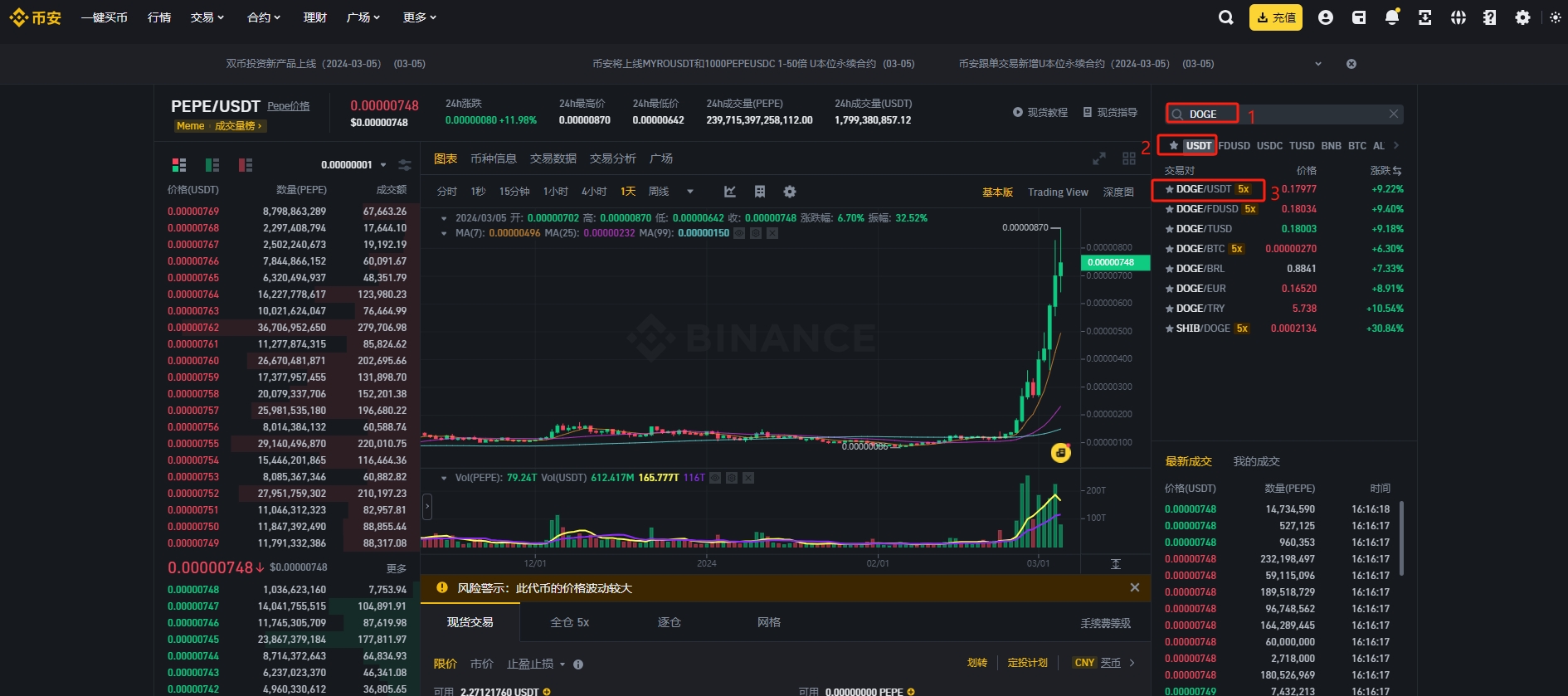
Task: Expand the chart to full screen
Action: (1099, 158)
